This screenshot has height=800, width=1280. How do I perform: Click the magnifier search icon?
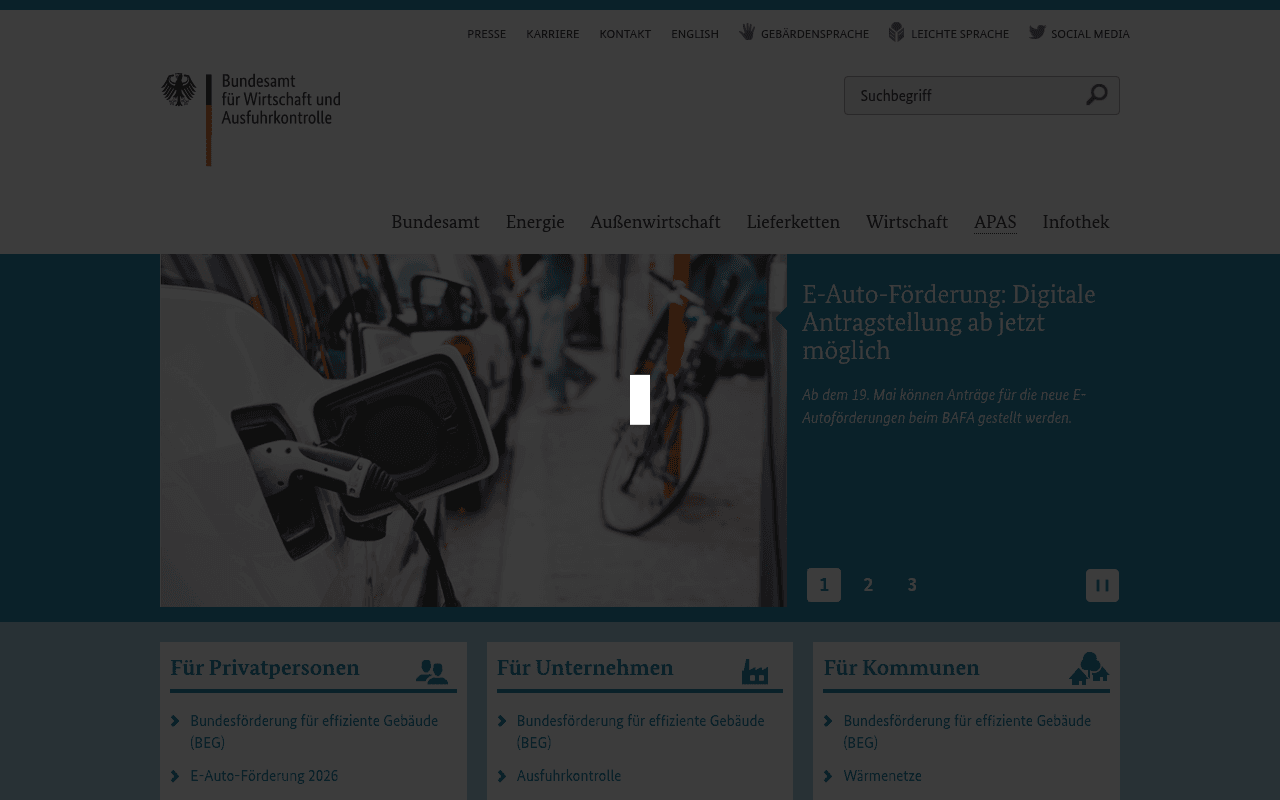point(1097,95)
